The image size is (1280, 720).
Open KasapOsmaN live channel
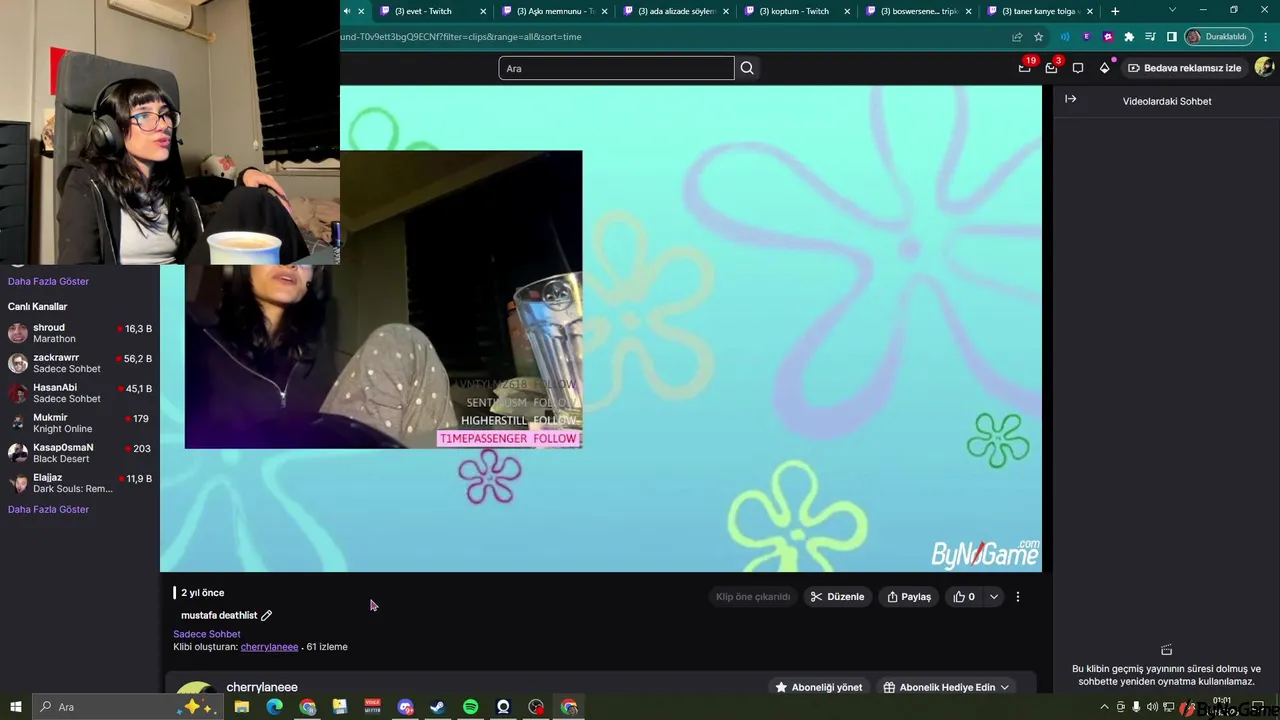(80, 453)
